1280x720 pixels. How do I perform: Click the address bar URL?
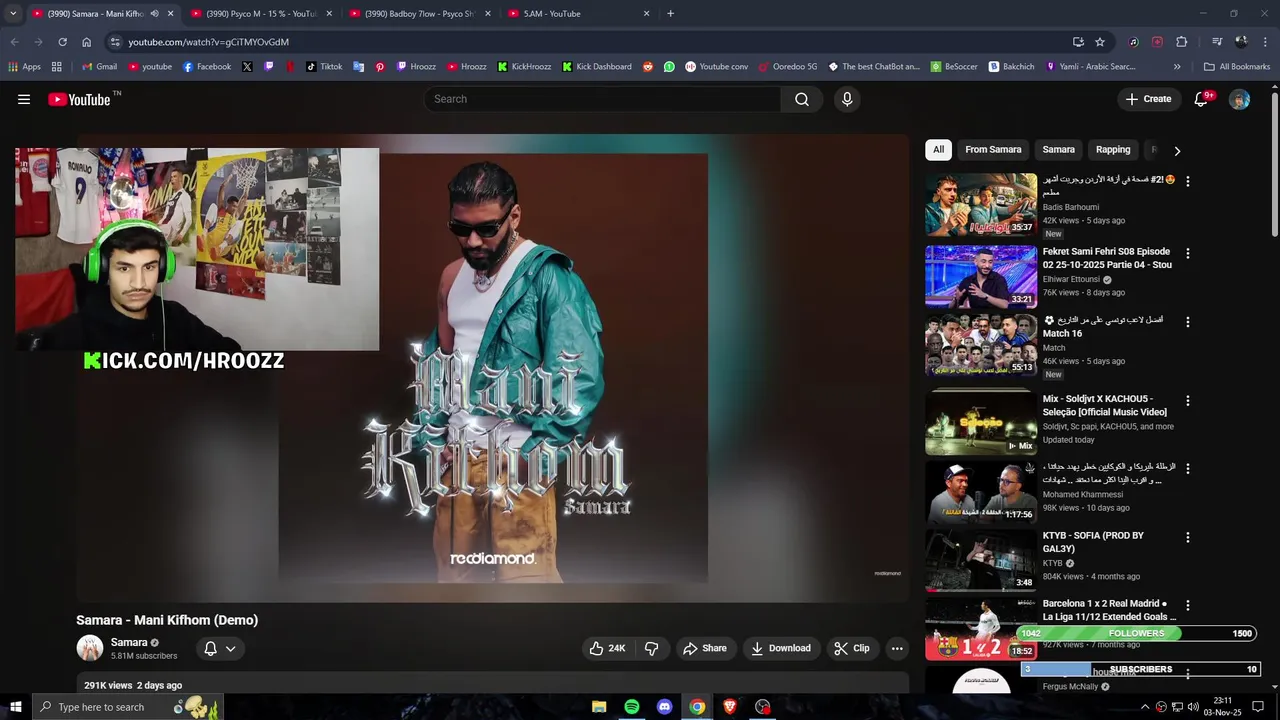(x=208, y=42)
